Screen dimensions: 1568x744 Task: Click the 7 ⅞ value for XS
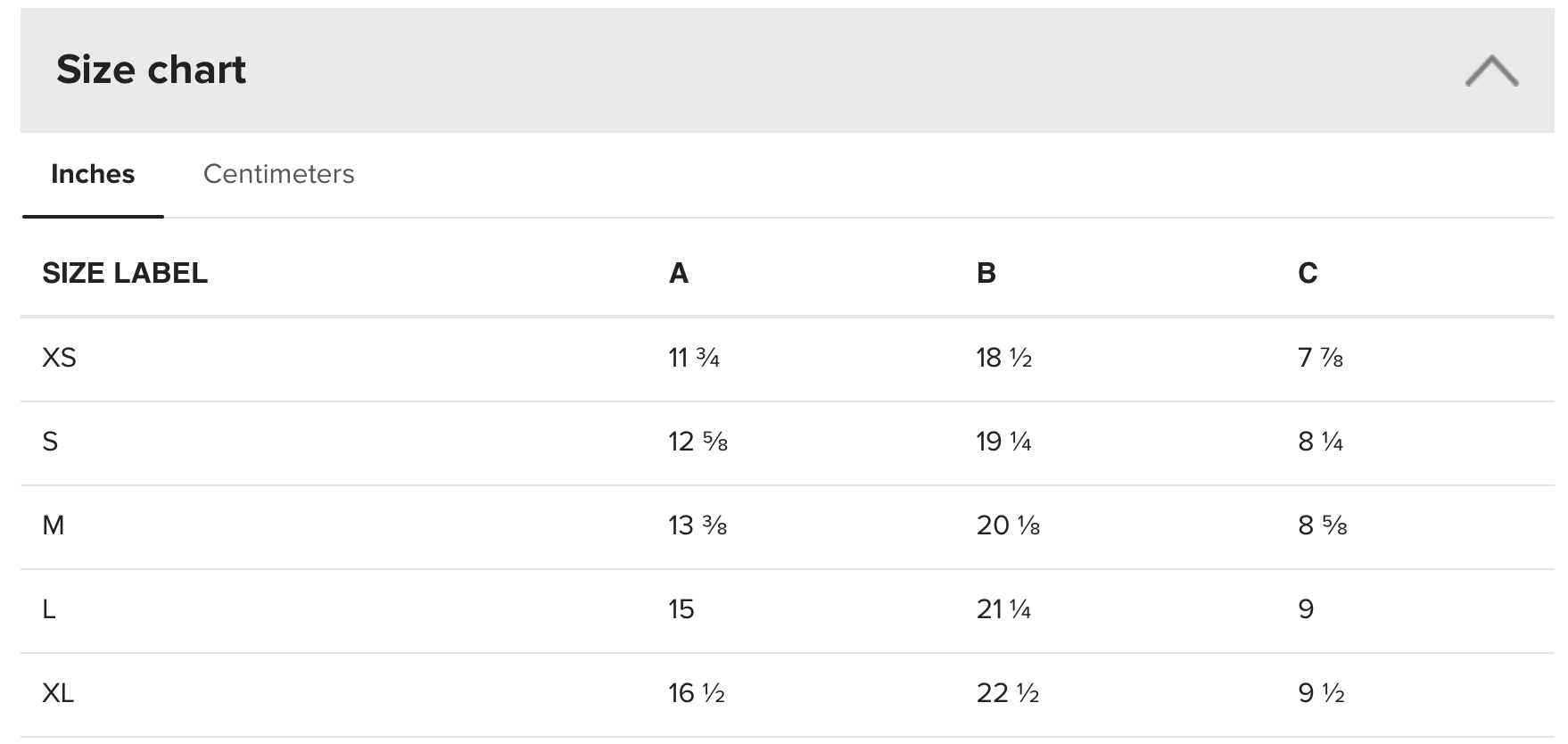(x=1321, y=358)
